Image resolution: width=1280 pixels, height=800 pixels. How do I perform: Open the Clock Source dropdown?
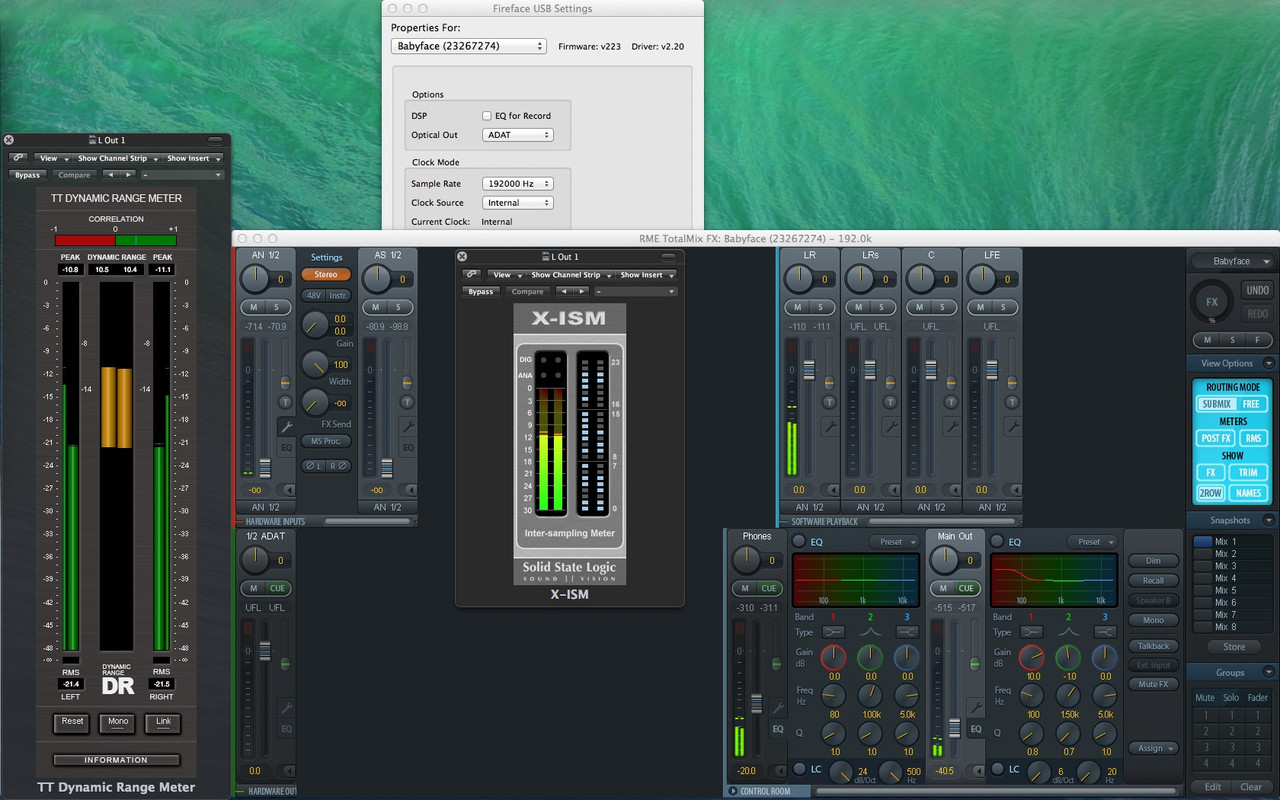click(518, 203)
